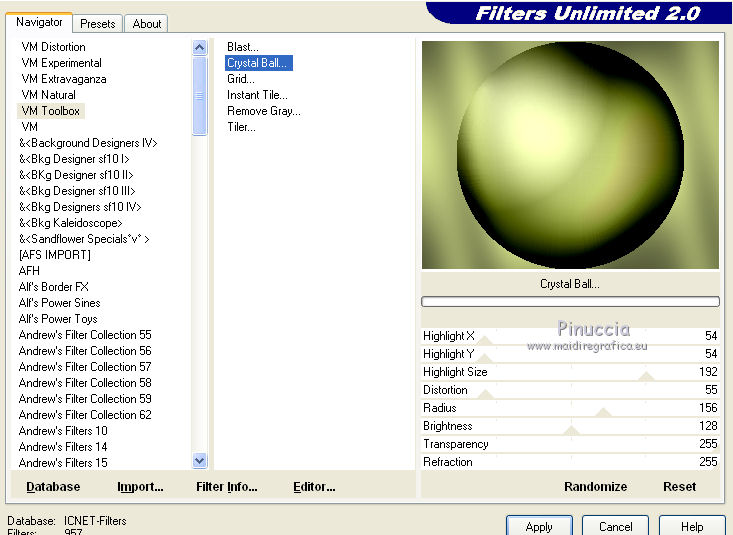Click the progress bar below the preview
The image size is (733, 535).
[x=570, y=302]
